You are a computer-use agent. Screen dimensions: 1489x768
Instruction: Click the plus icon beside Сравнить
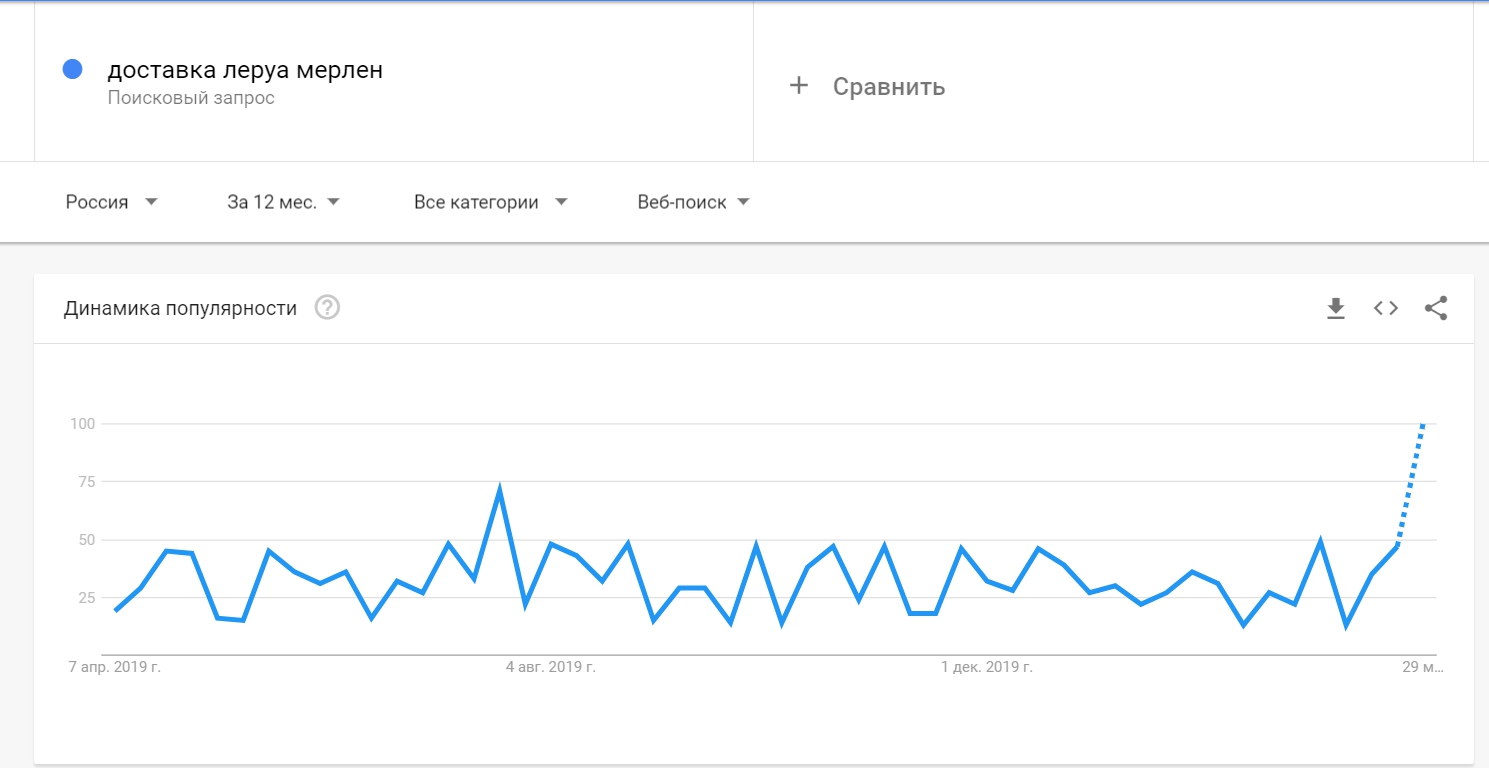click(x=798, y=86)
